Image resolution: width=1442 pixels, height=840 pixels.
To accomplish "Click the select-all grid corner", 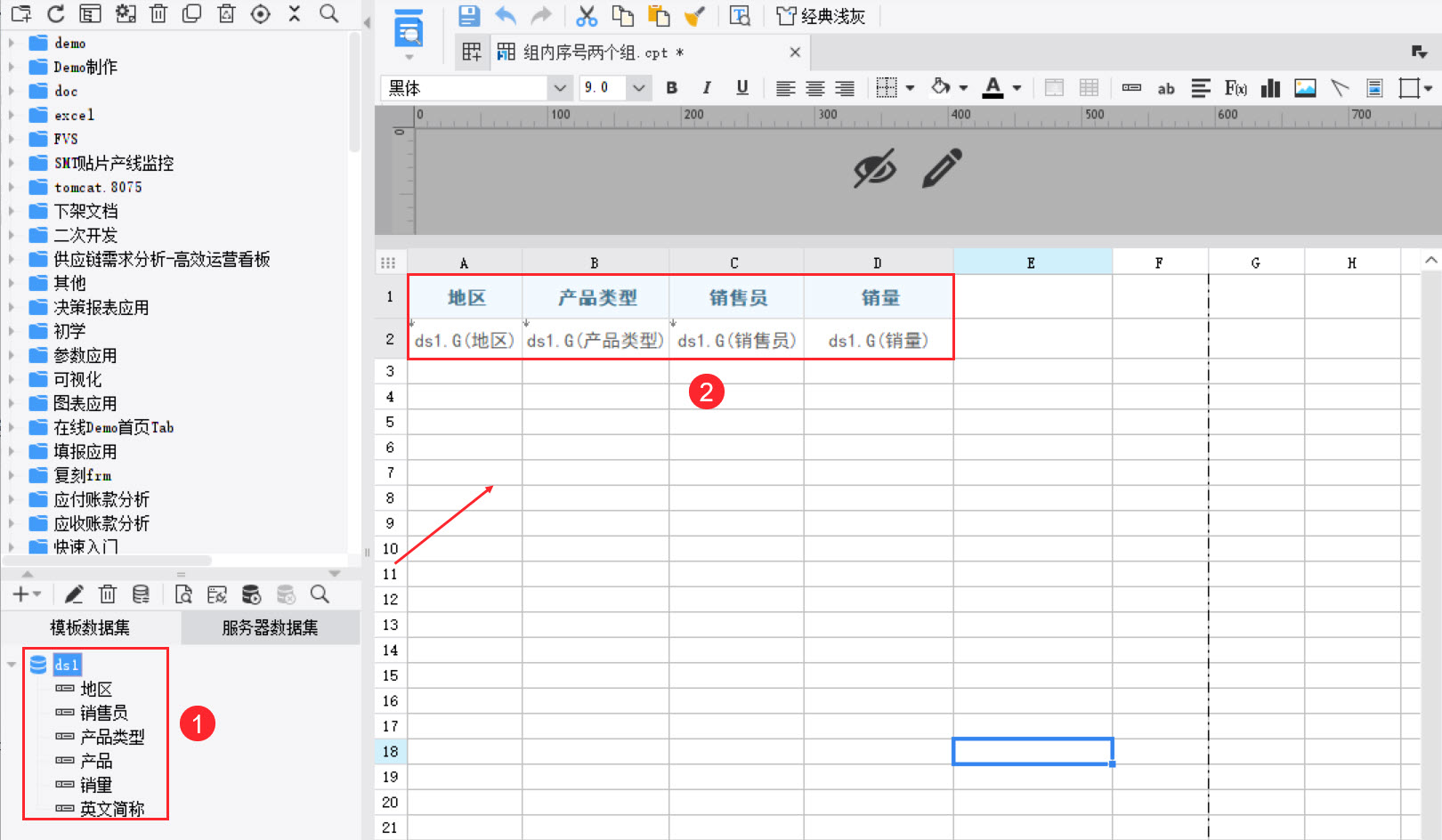I will (388, 262).
